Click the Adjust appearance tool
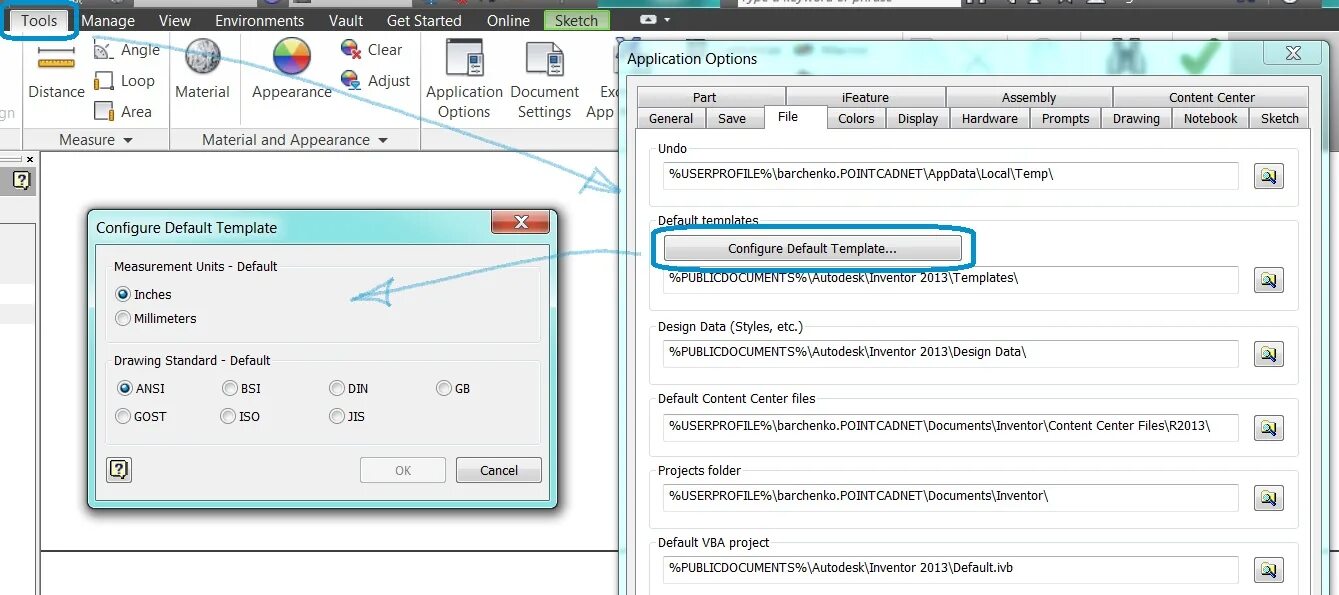 [375, 80]
